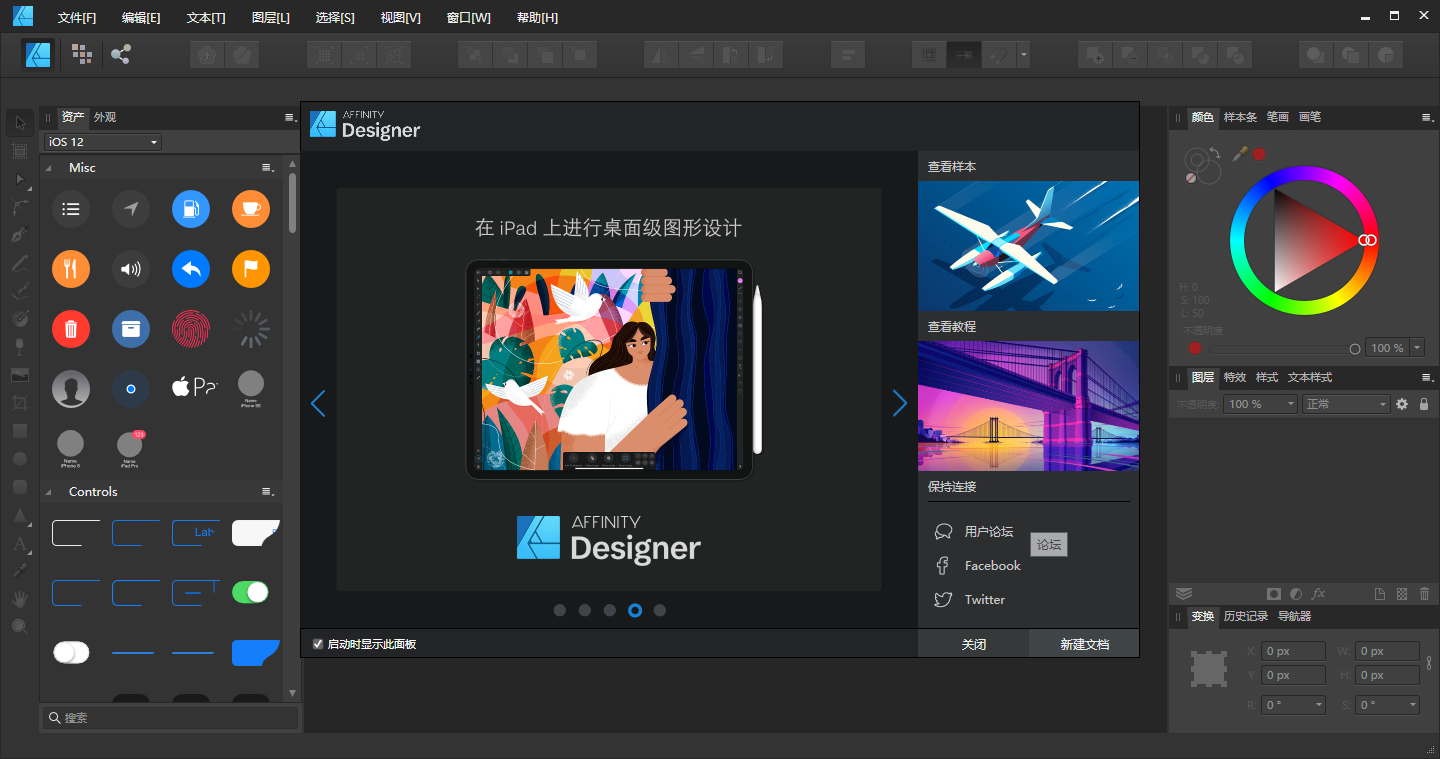Open layer cog settings in Layers panel
Viewport: 1440px width, 759px height.
point(1402,404)
